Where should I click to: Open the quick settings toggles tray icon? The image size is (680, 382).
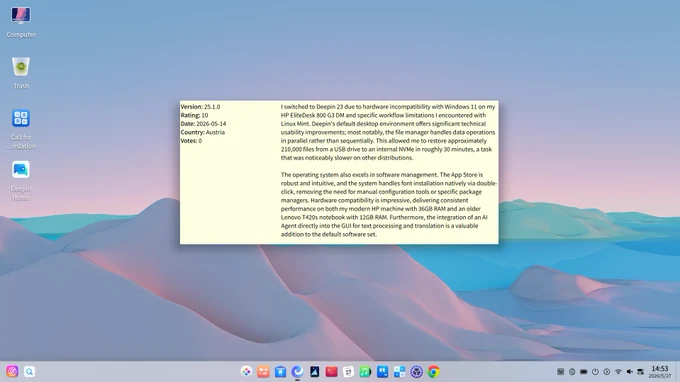pyautogui.click(x=641, y=372)
